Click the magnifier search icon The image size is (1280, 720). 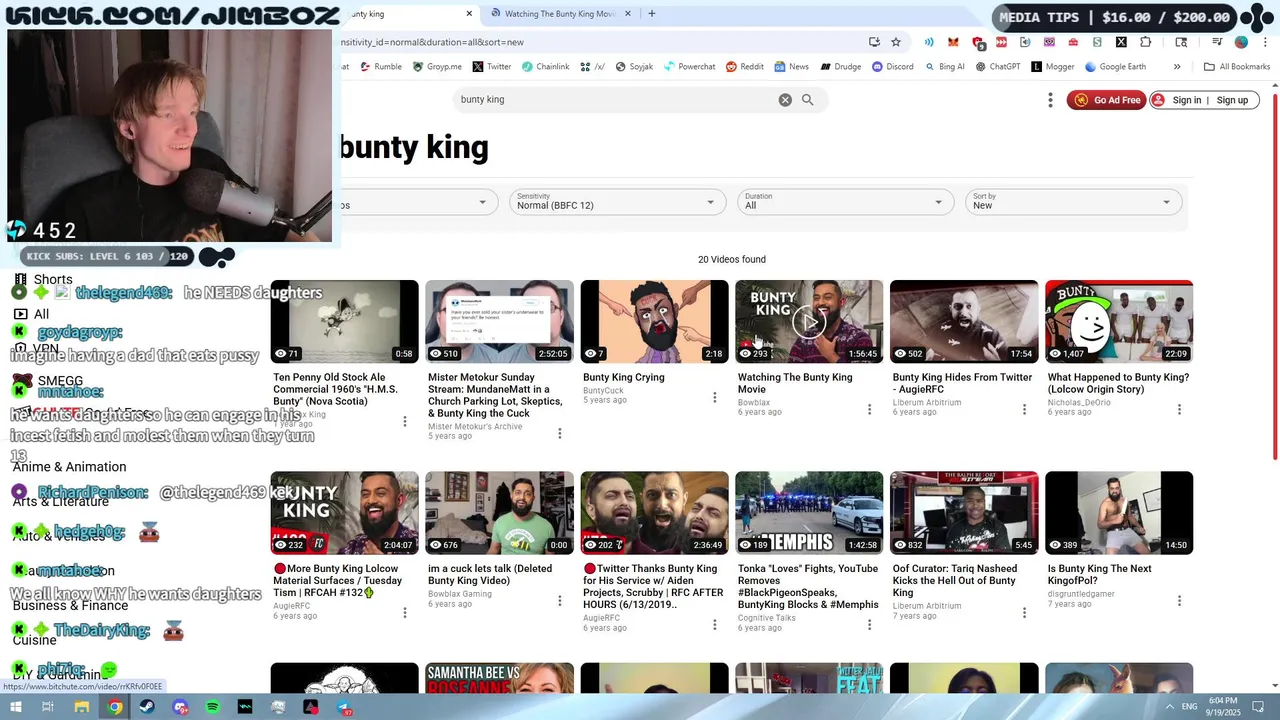pos(807,100)
